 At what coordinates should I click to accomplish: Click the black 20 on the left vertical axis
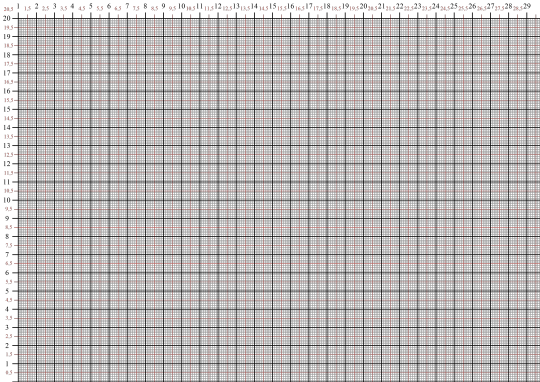tap(7, 18)
